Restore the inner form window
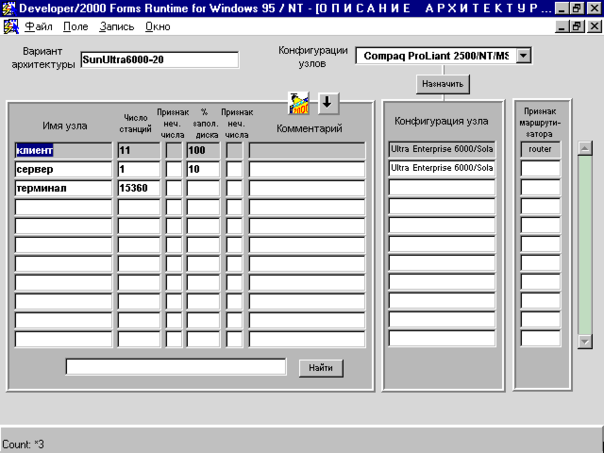 pos(577,27)
